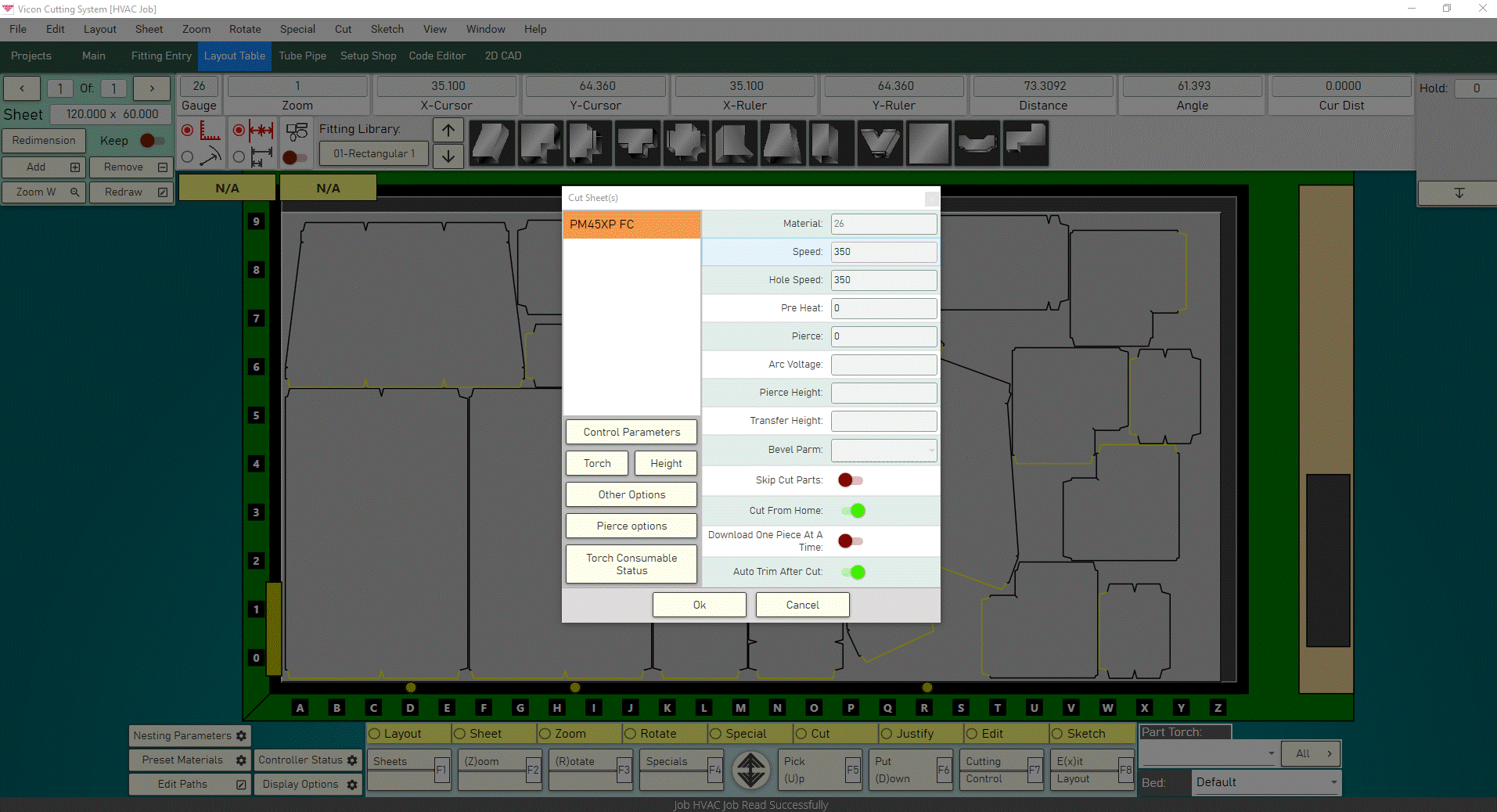The width and height of the screenshot is (1497, 812).
Task: Enable the Skip Cut Parts toggle
Action: click(848, 480)
